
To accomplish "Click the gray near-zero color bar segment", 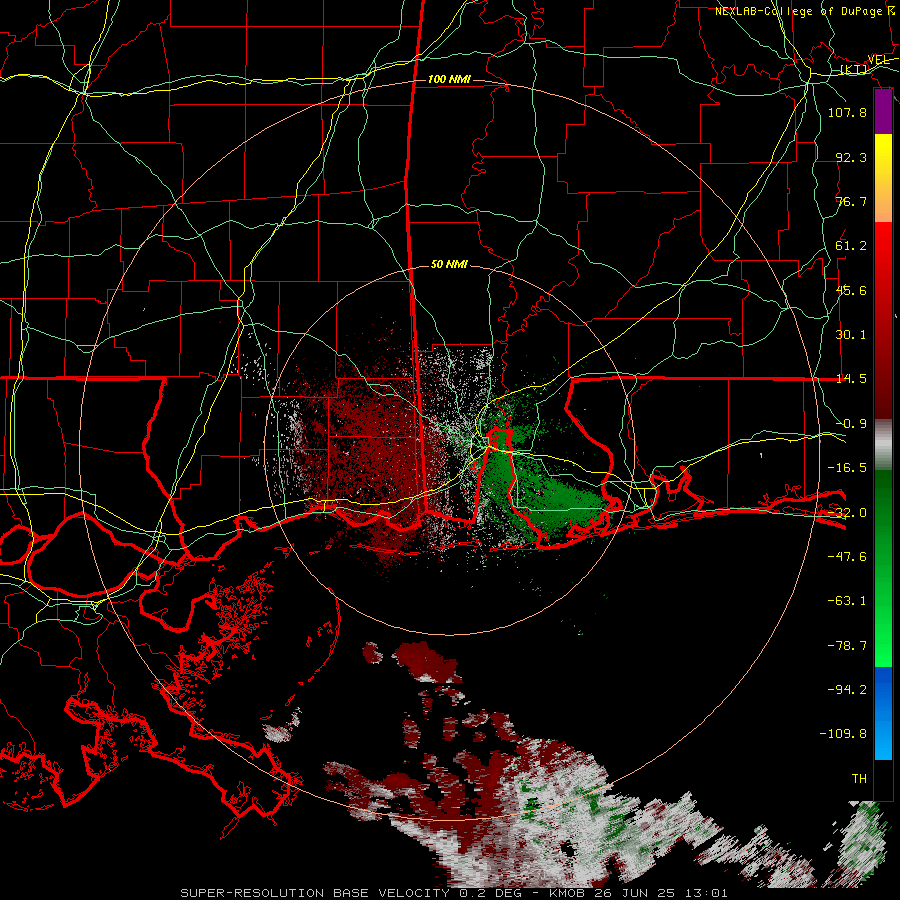I will pyautogui.click(x=883, y=445).
